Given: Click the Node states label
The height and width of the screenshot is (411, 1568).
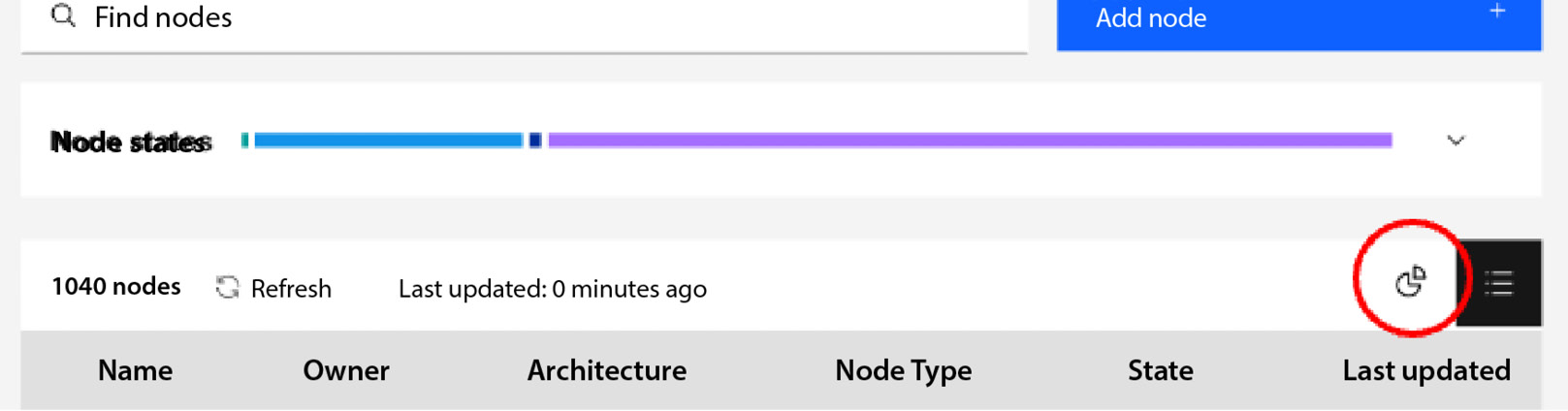Looking at the screenshot, I should point(131,142).
